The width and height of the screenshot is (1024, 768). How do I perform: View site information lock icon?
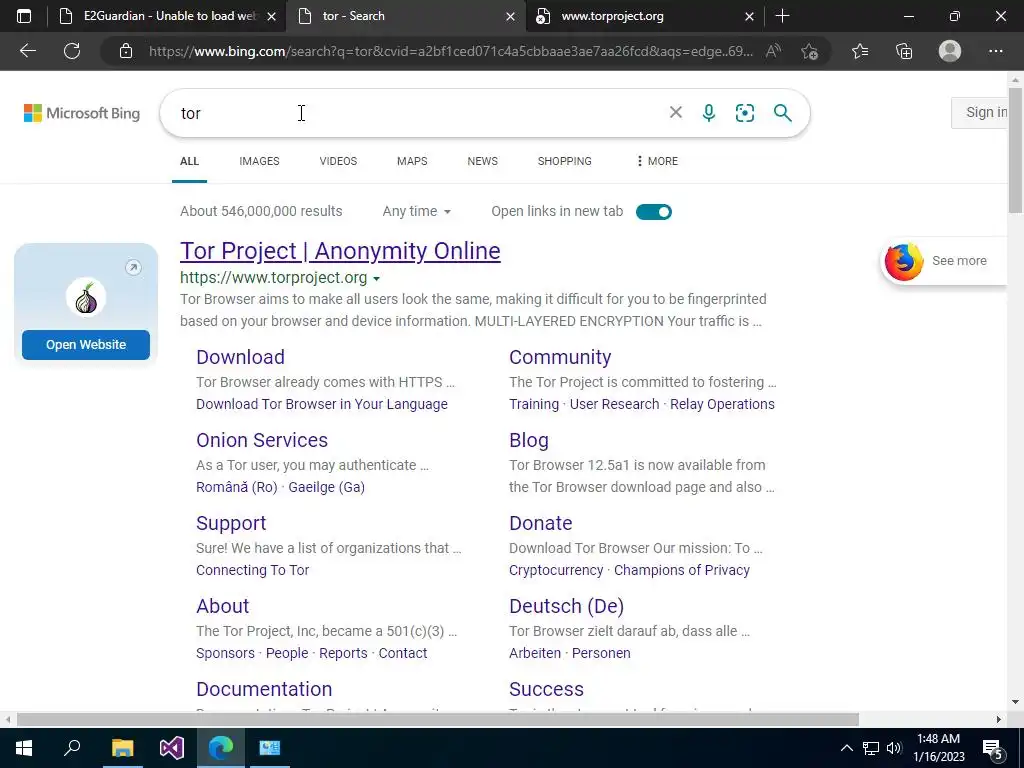126,52
